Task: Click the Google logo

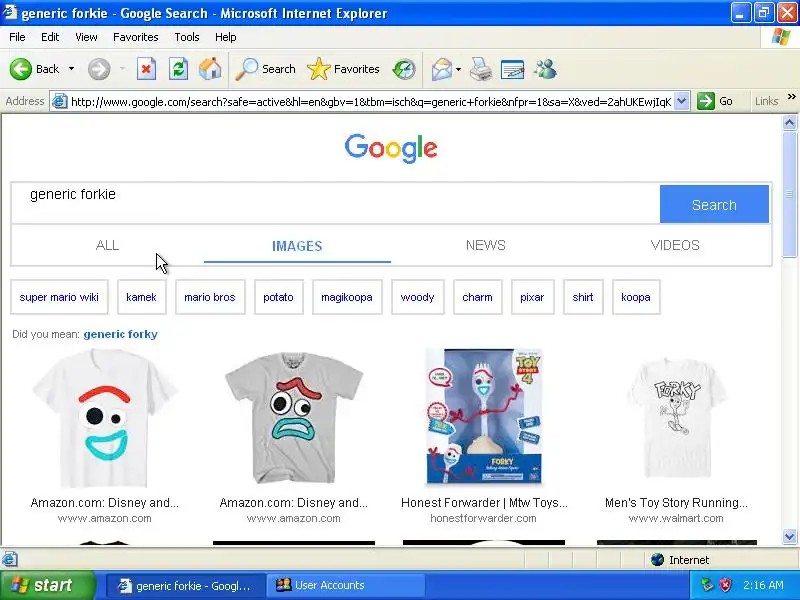Action: point(391,148)
